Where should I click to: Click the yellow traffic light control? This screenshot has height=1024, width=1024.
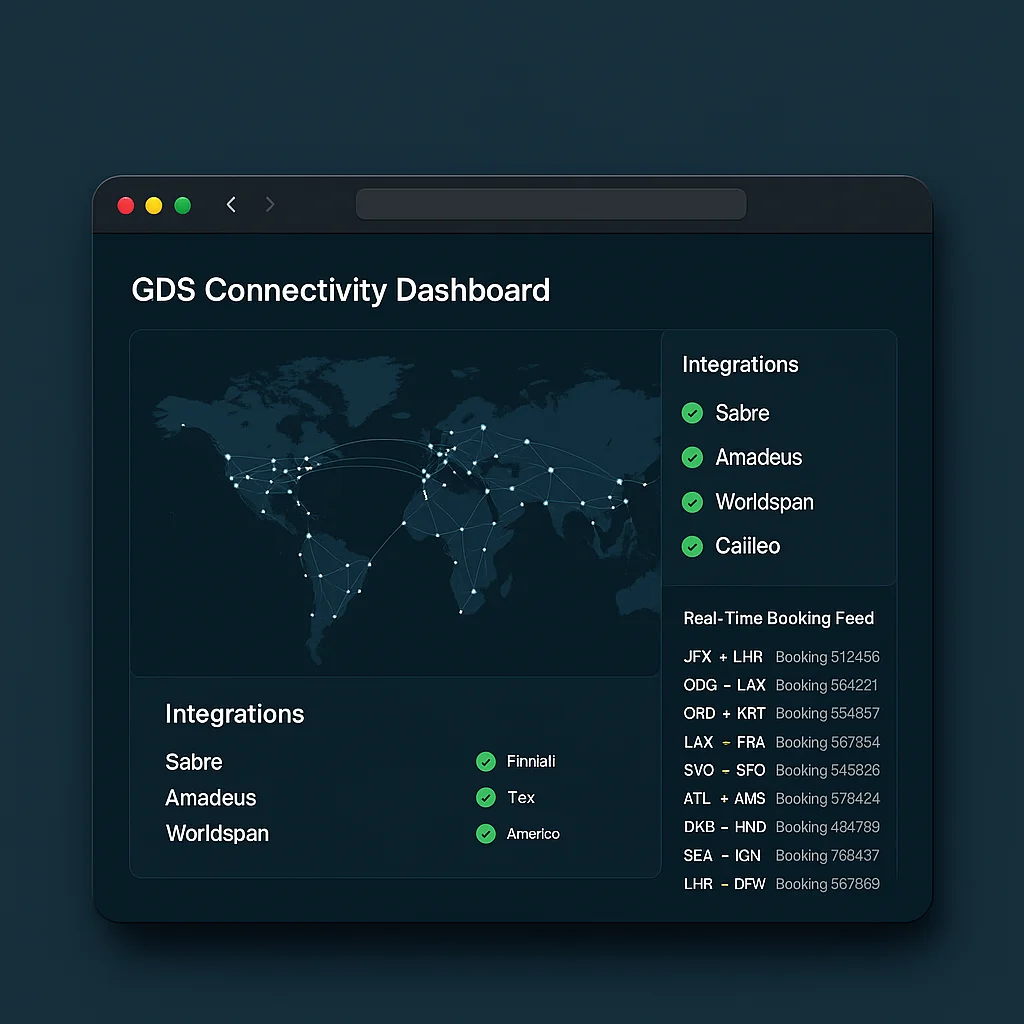[153, 205]
